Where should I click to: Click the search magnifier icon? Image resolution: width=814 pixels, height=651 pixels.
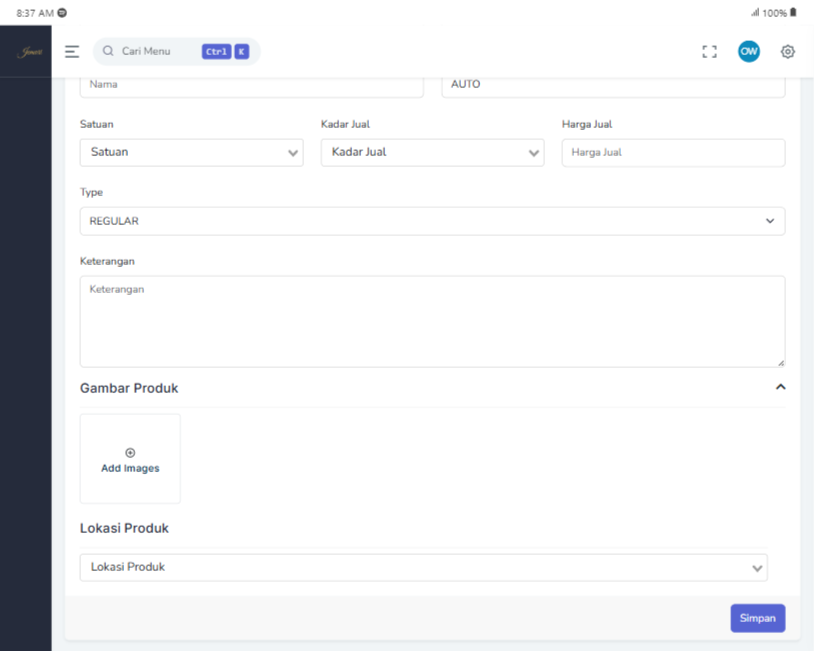pyautogui.click(x=108, y=51)
